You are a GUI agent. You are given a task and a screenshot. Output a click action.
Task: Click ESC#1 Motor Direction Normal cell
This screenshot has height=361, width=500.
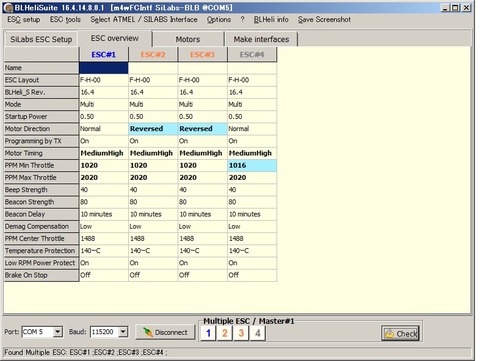pos(104,129)
